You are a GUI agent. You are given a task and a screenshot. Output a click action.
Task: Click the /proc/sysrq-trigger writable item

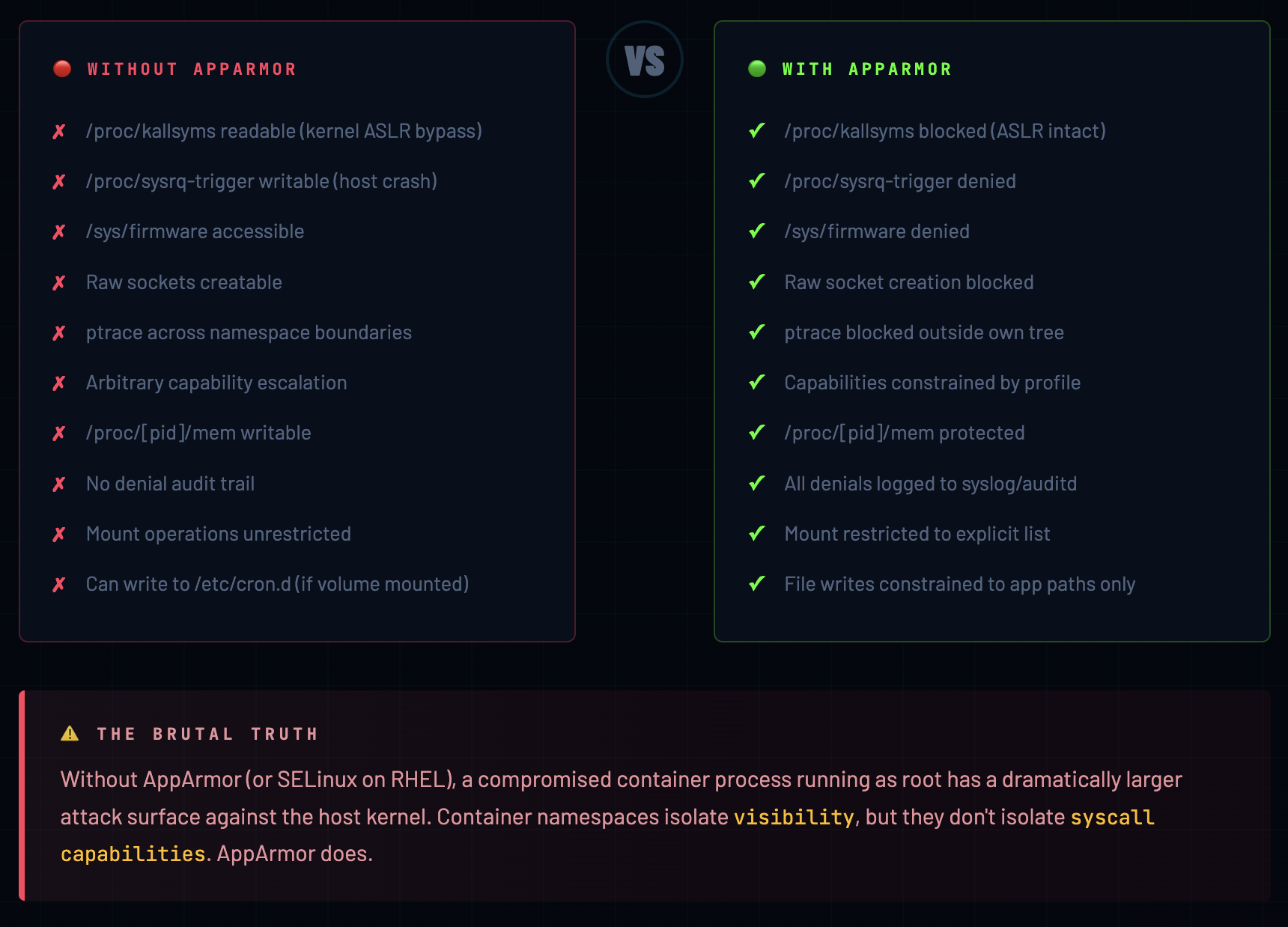point(261,181)
